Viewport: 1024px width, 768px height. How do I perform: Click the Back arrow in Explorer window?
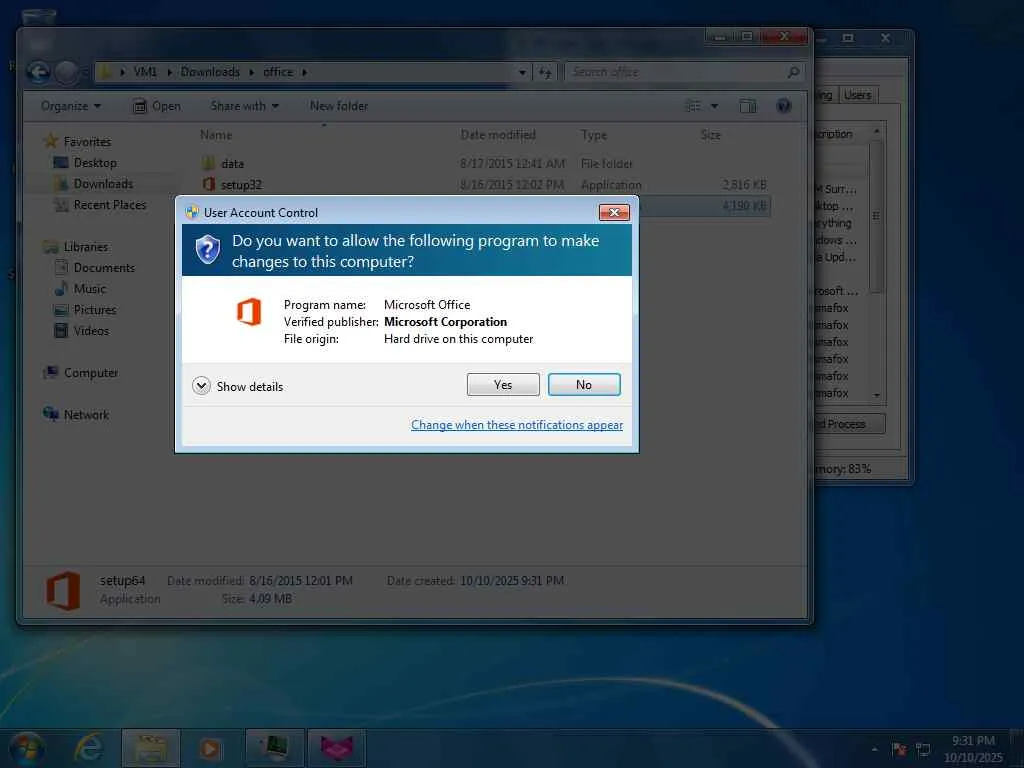click(x=39, y=72)
